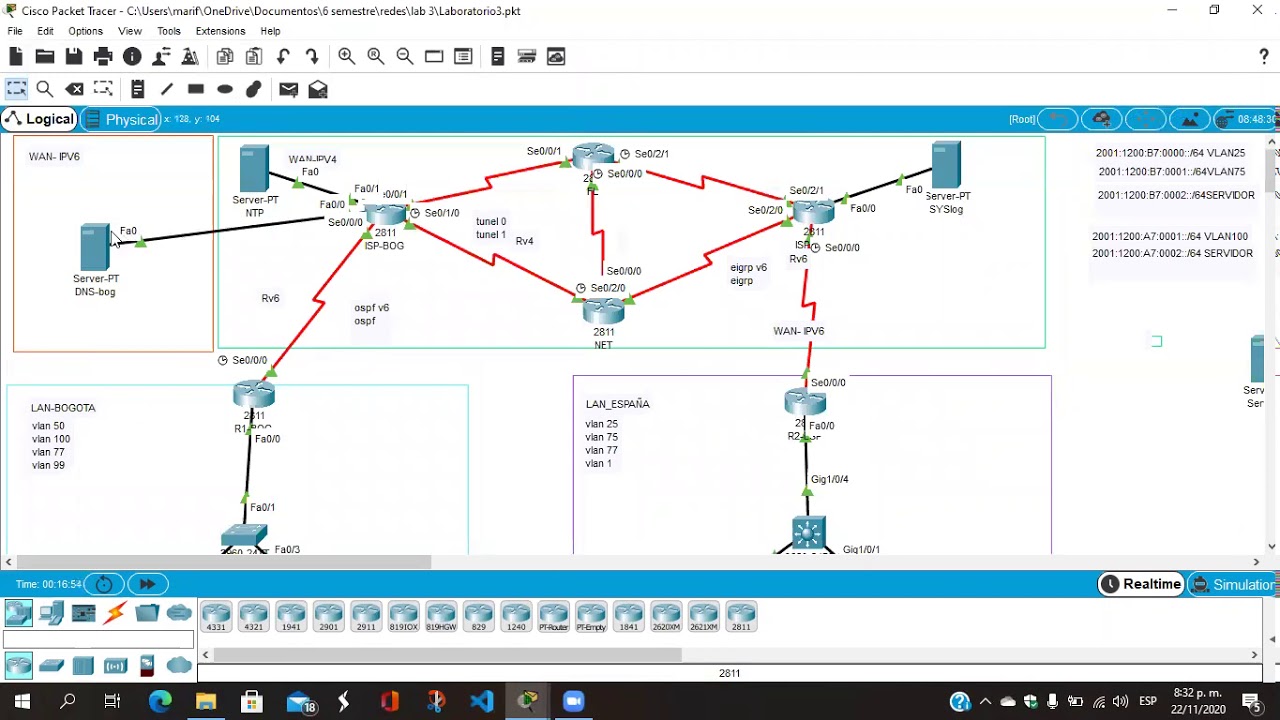Pick the 1941 router model
1280x720 pixels.
click(291, 617)
